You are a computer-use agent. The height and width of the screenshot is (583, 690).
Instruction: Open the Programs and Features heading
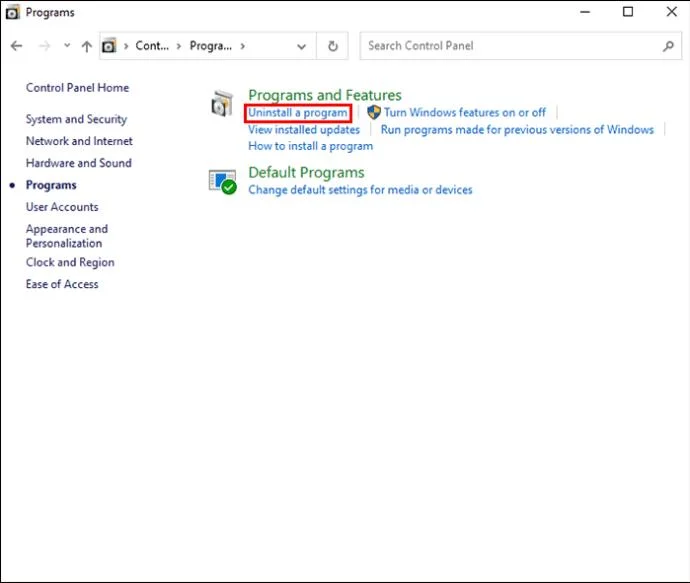(325, 95)
